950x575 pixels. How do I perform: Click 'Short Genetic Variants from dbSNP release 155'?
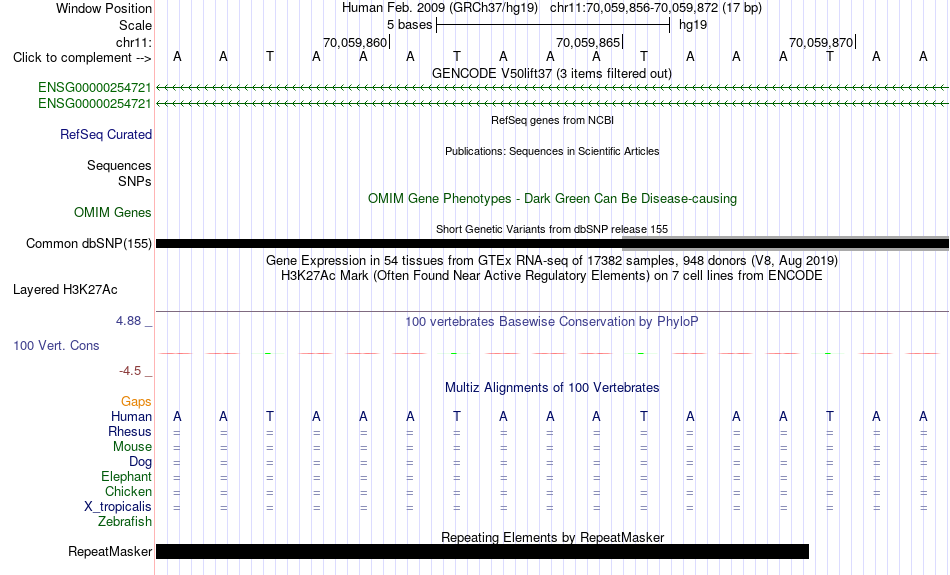pos(552,229)
